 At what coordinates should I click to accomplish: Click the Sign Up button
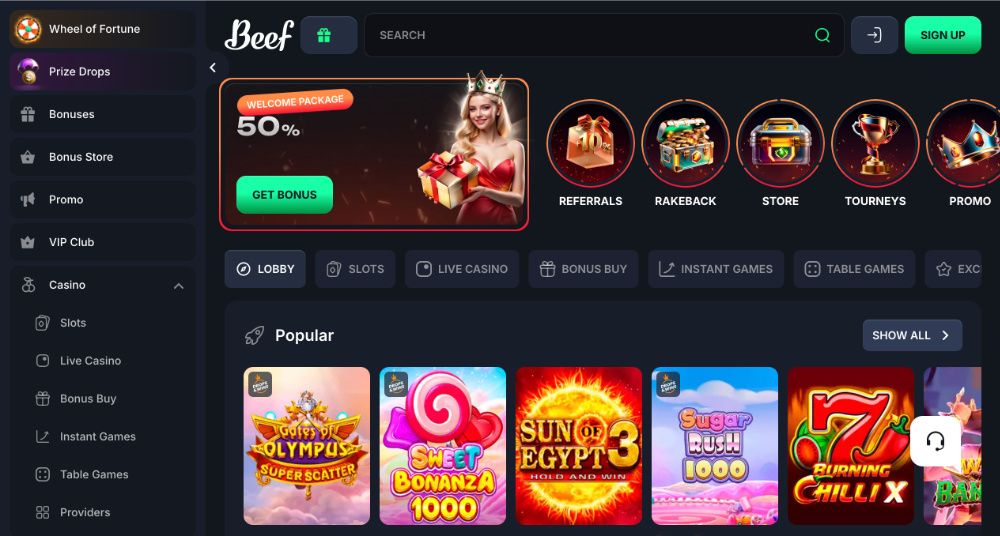[943, 35]
